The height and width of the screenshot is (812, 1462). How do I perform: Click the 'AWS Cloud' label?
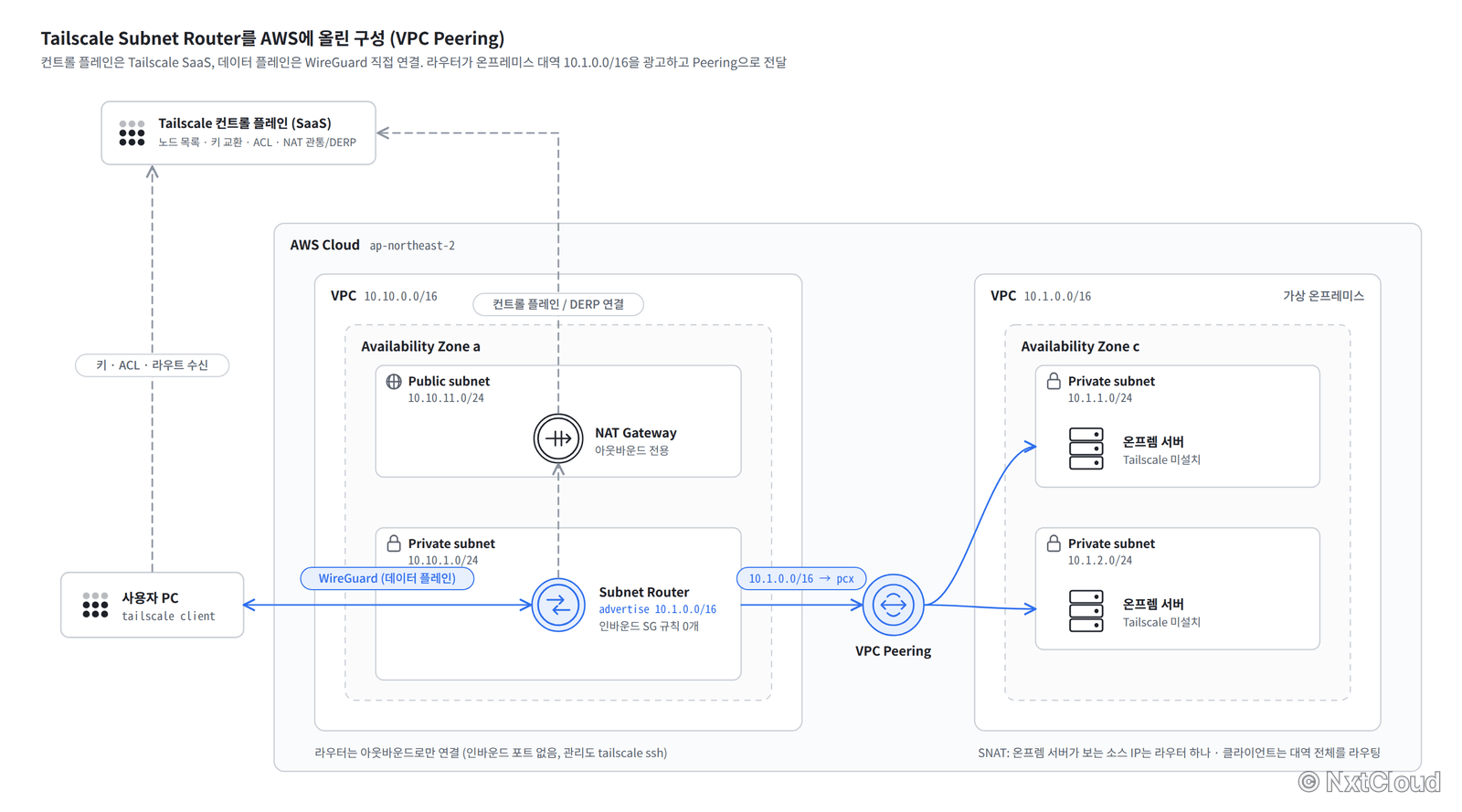(324, 245)
